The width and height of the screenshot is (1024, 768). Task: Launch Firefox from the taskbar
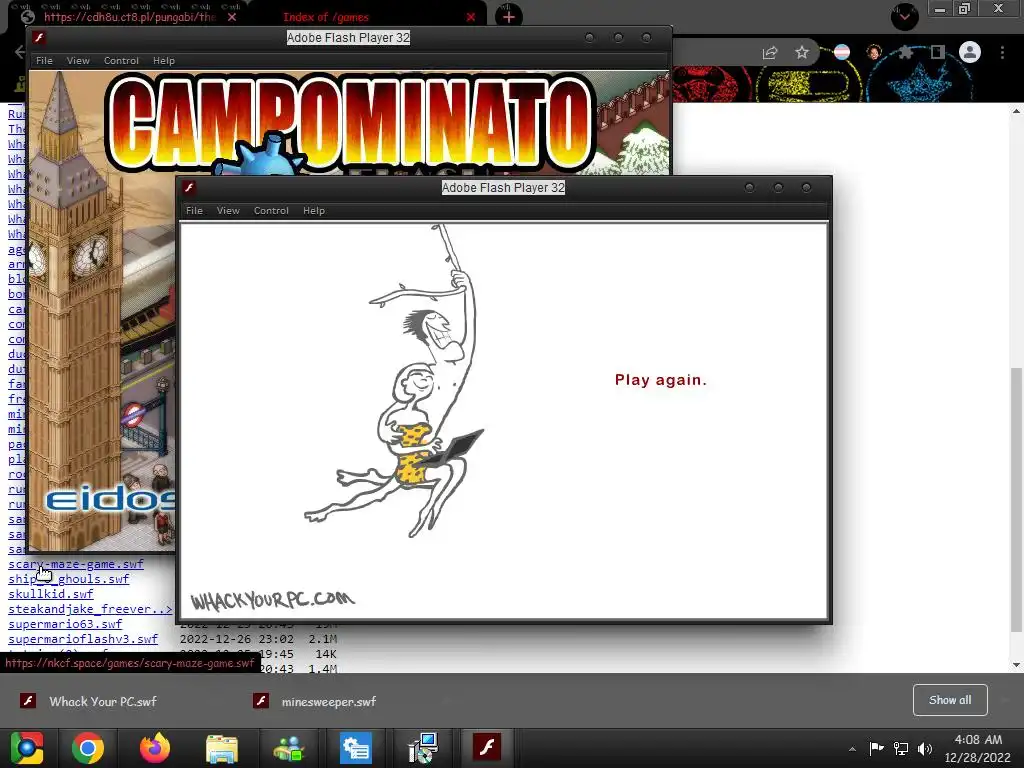click(x=155, y=748)
